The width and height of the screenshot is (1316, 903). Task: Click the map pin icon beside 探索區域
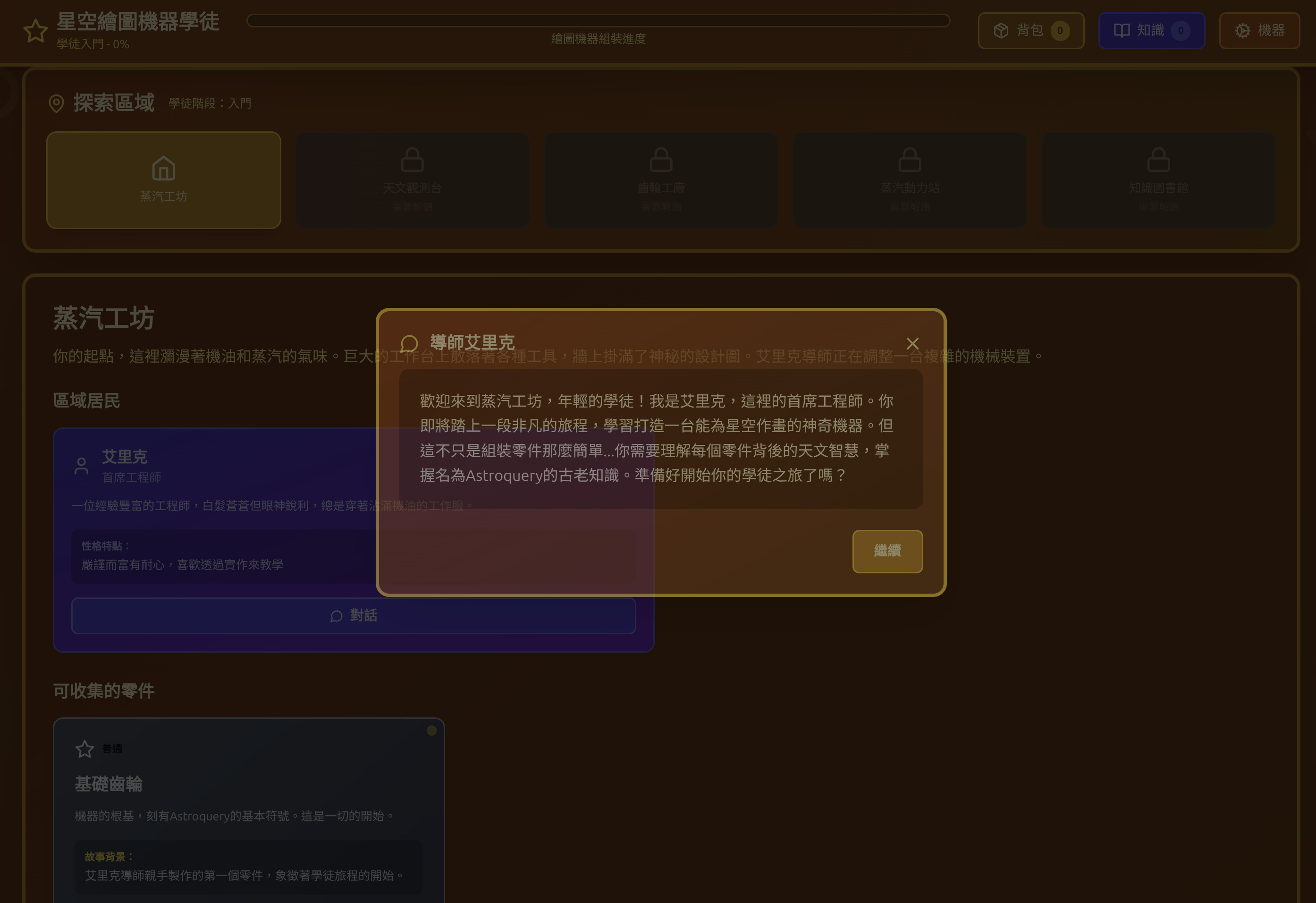(x=56, y=103)
